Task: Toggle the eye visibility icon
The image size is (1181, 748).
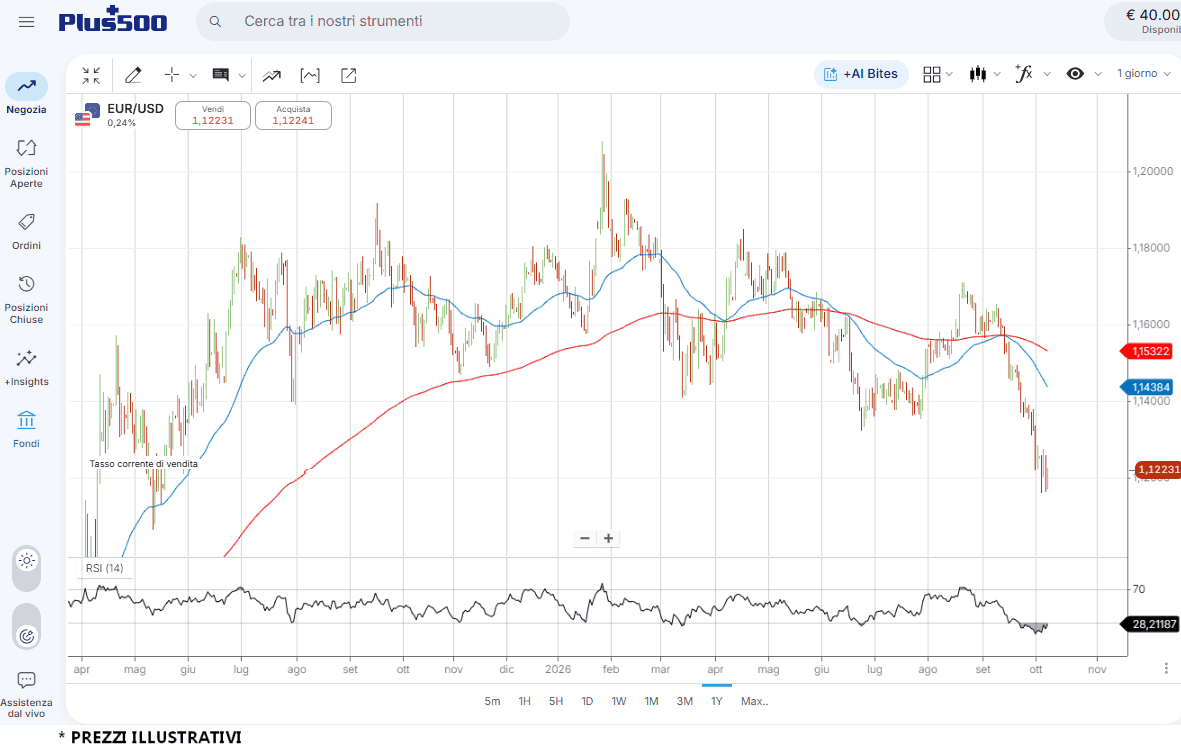Action: pyautogui.click(x=1076, y=73)
